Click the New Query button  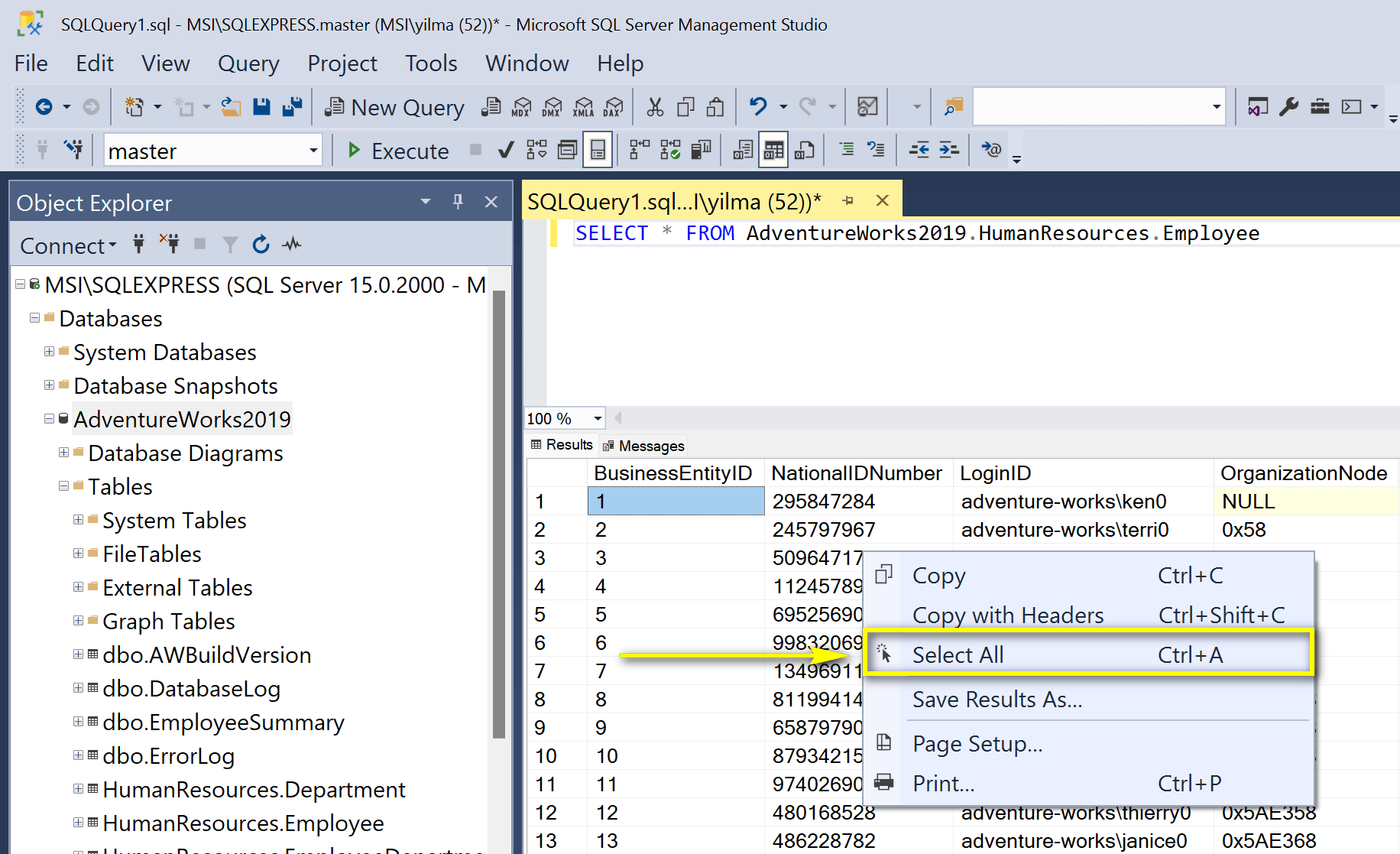394,108
